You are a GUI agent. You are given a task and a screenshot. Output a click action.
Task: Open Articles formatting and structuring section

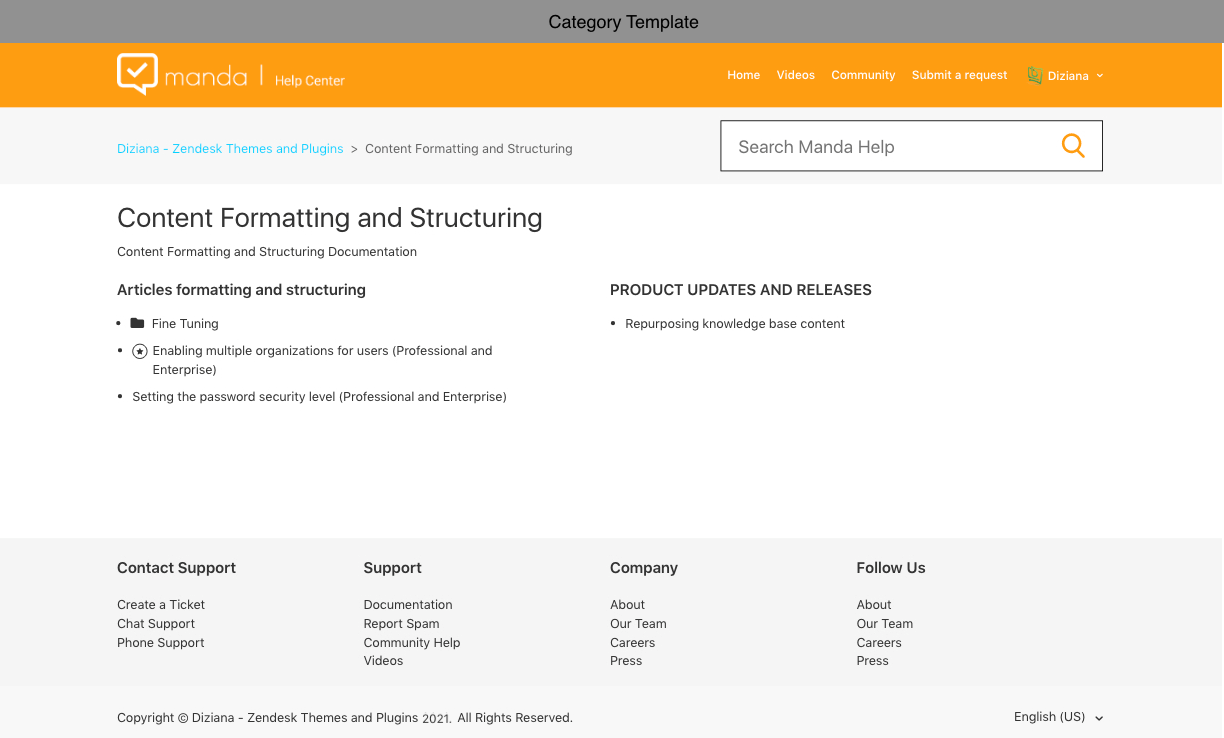coord(241,290)
